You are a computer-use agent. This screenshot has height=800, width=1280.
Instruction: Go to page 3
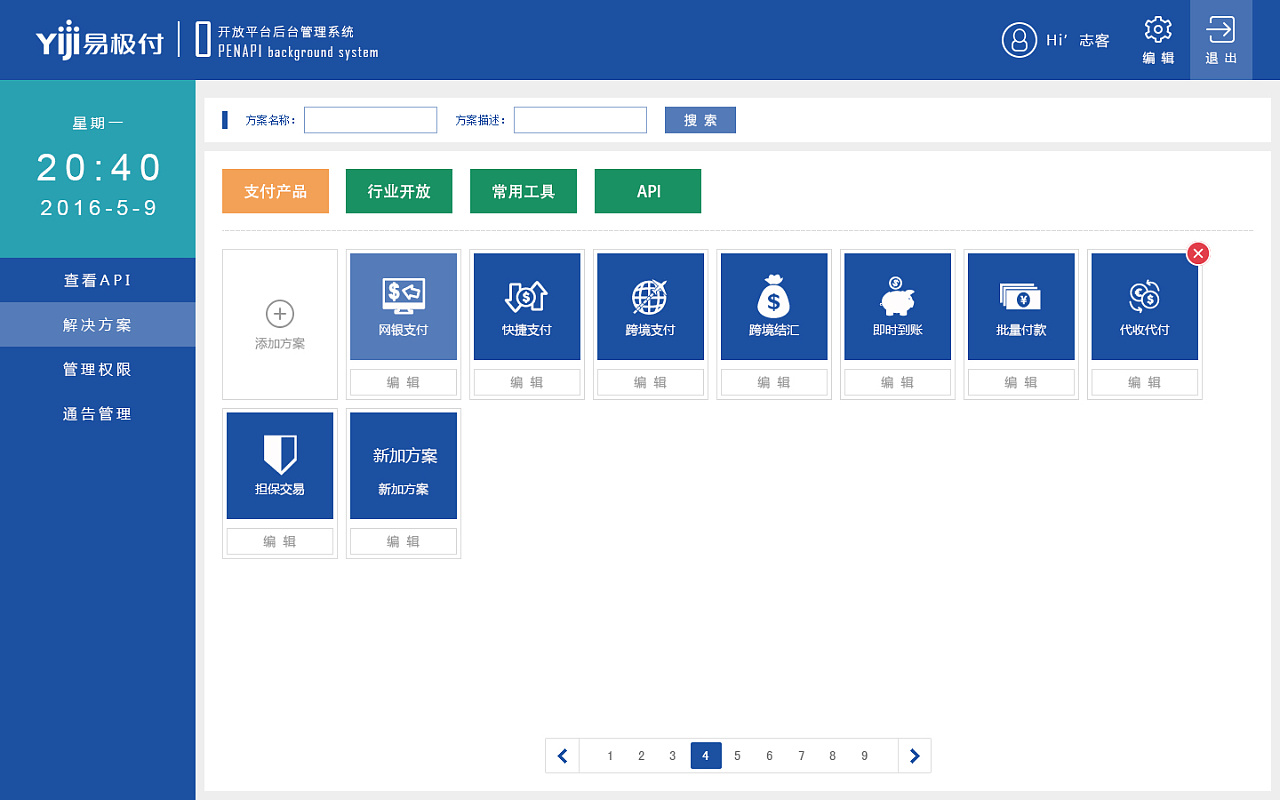click(673, 756)
